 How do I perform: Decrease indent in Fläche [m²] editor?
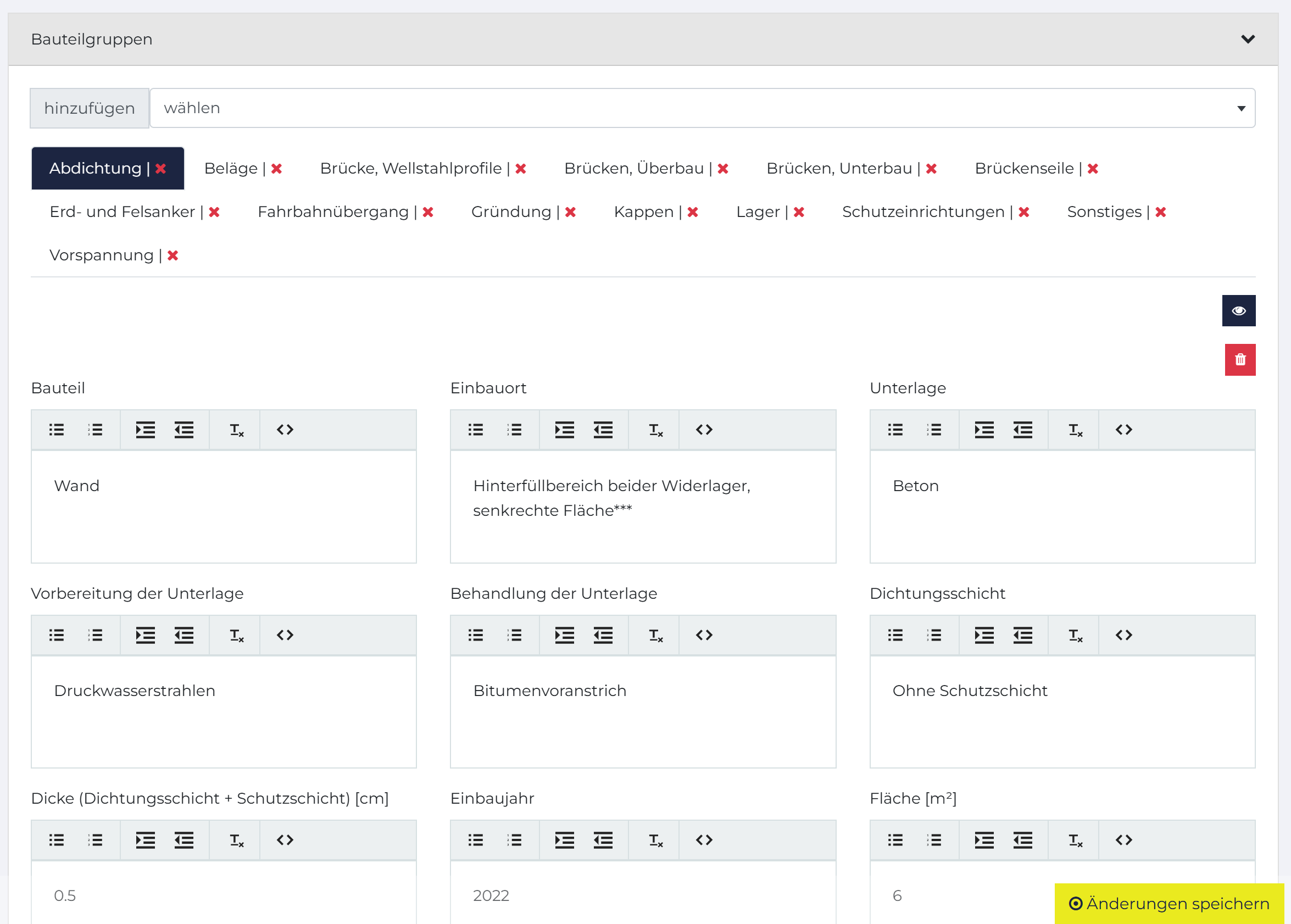pos(1022,840)
